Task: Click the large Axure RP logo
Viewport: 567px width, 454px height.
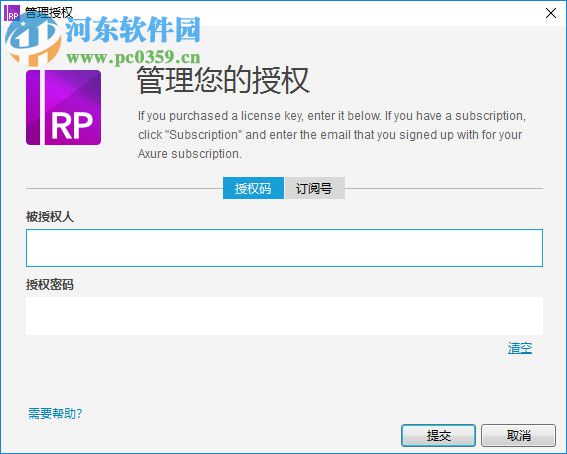Action: pos(64,108)
